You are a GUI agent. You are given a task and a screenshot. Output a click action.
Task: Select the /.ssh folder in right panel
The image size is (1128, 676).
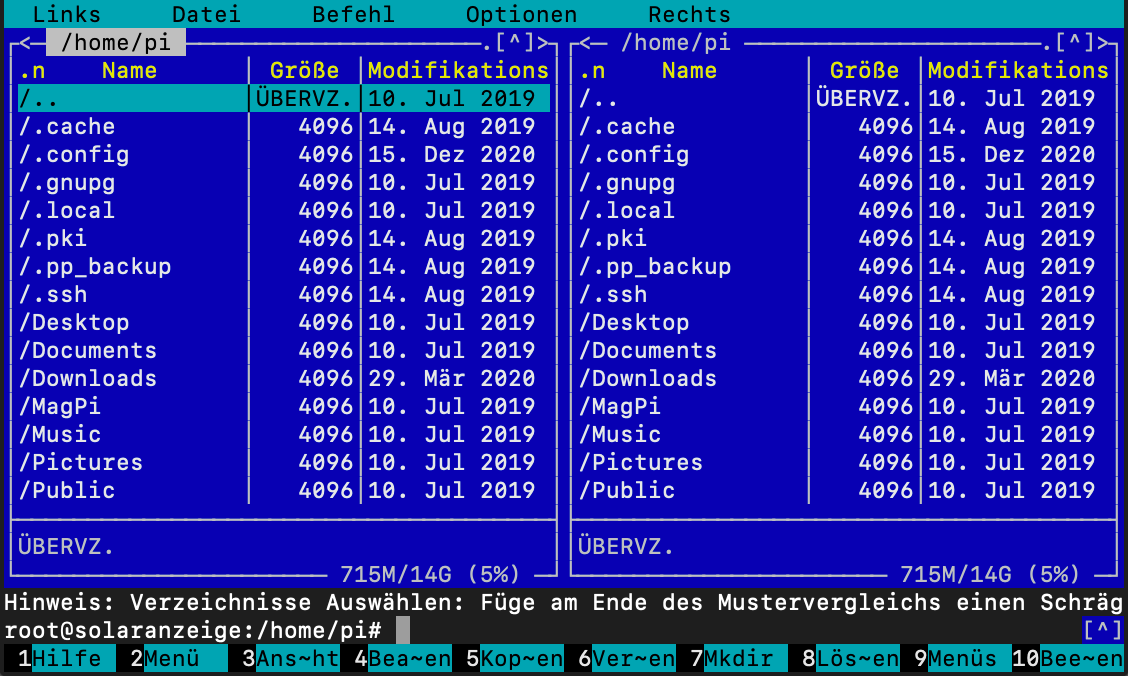[612, 295]
